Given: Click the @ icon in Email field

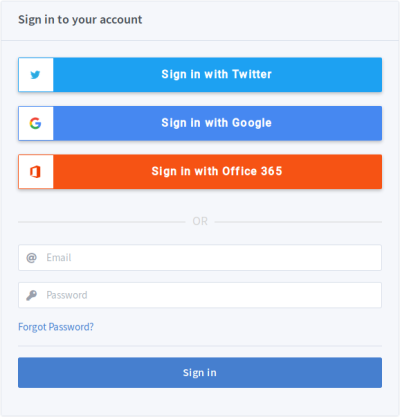Looking at the screenshot, I should 31,258.
